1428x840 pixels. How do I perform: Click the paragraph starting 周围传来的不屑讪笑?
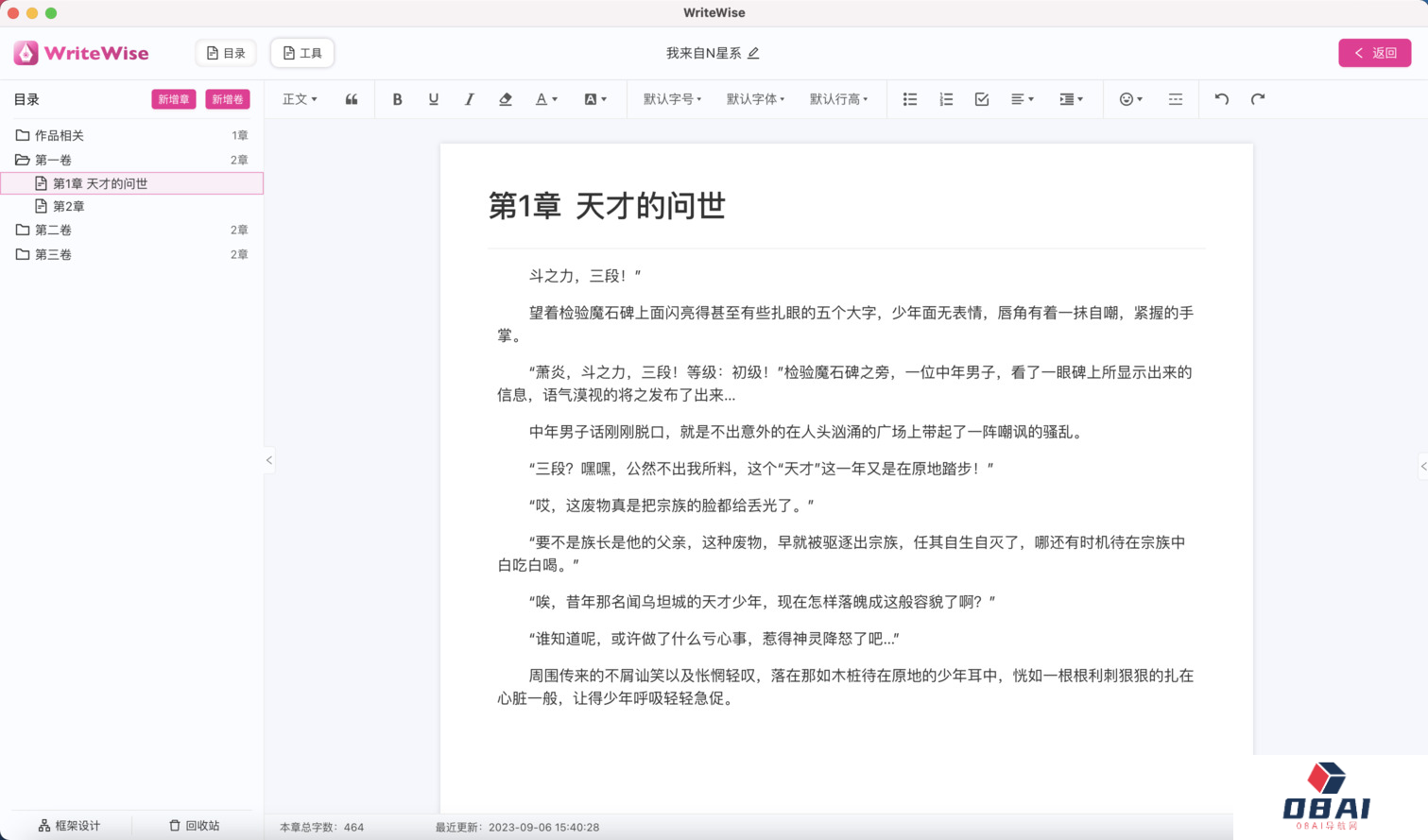click(x=846, y=687)
